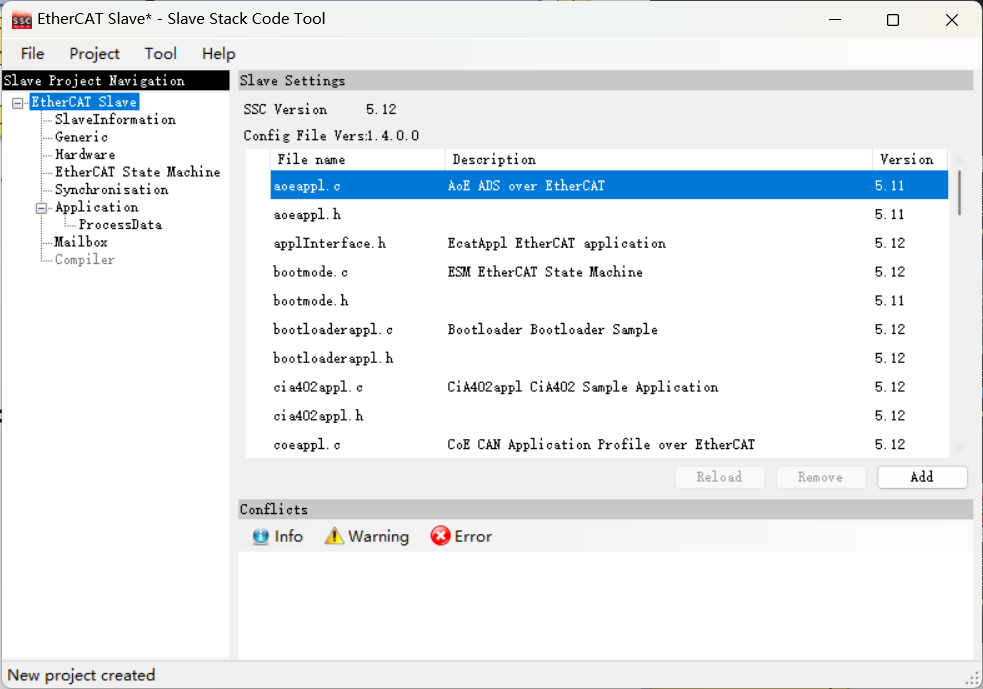Click the ESM EtherCAT State Machine description

545,272
